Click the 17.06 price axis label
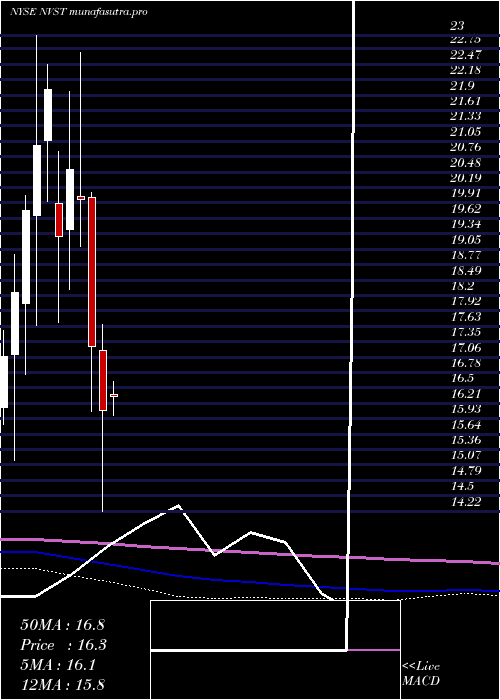500x700 pixels. coord(466,347)
